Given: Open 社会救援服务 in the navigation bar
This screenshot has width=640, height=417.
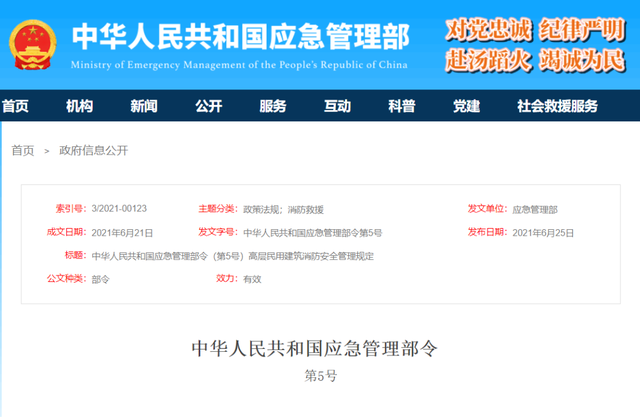Looking at the screenshot, I should [x=557, y=106].
